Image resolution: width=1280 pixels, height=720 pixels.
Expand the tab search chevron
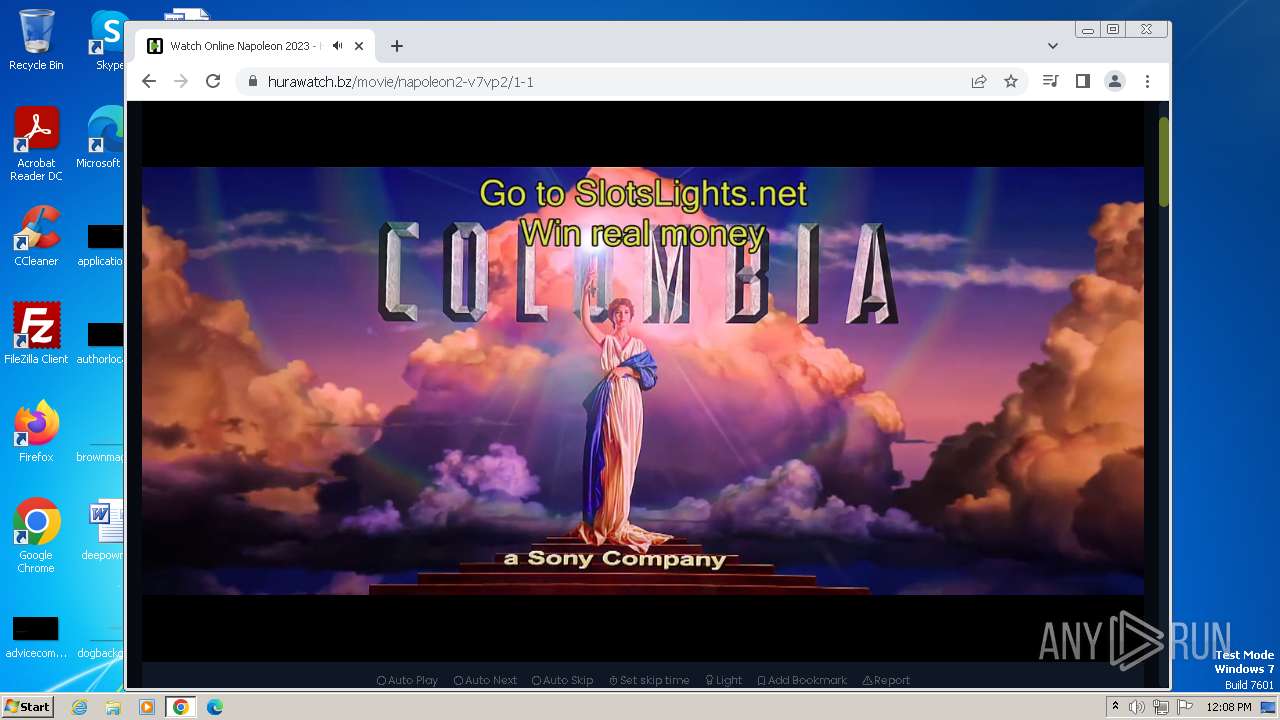(x=1053, y=46)
